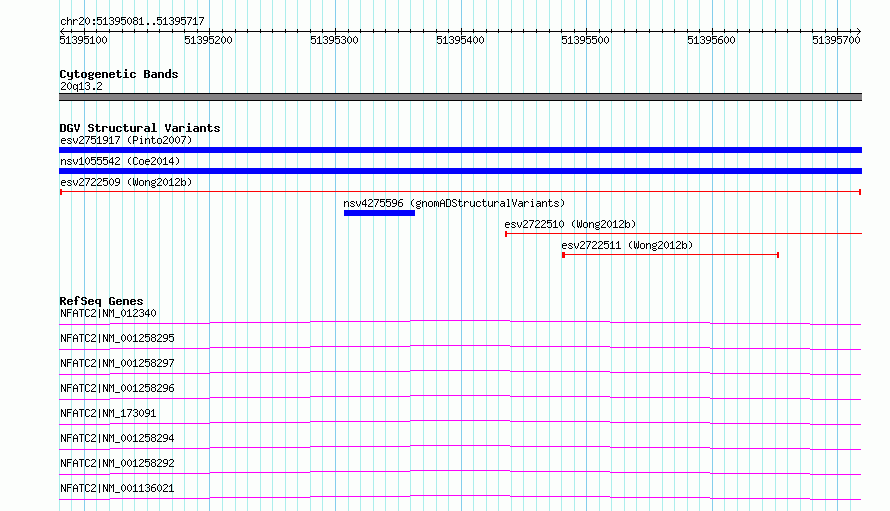Select the 20q13.2 band label
This screenshot has height=511, width=890.
click(81, 86)
